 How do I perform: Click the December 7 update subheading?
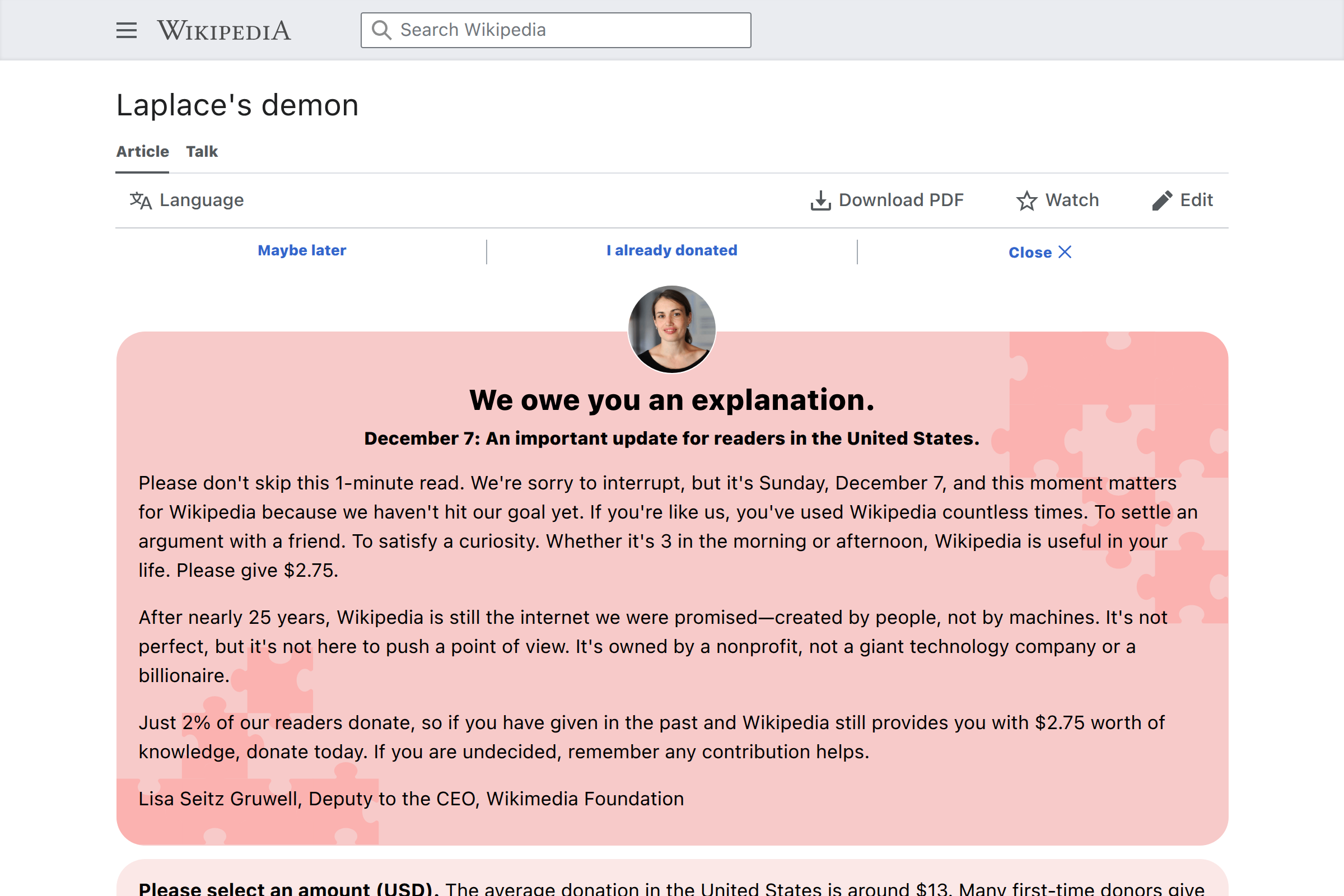(x=672, y=438)
